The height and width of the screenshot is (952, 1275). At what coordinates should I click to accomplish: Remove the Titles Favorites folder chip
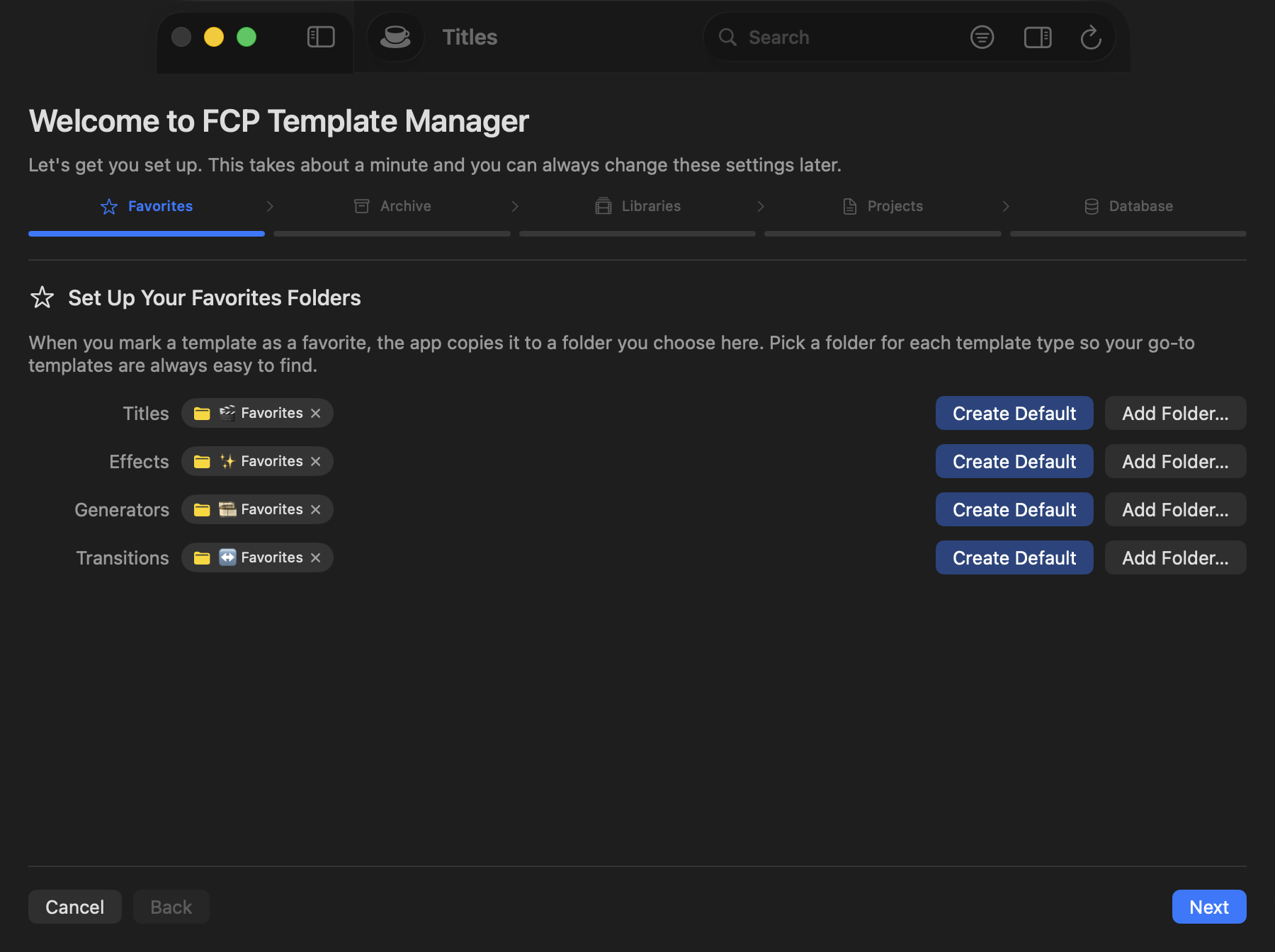click(316, 413)
